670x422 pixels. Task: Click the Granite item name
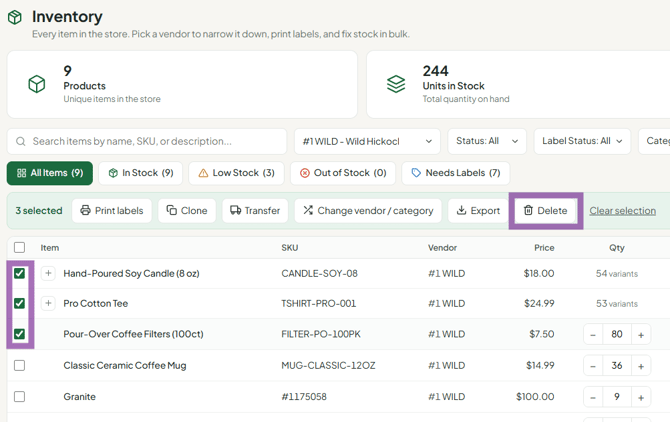(x=79, y=397)
